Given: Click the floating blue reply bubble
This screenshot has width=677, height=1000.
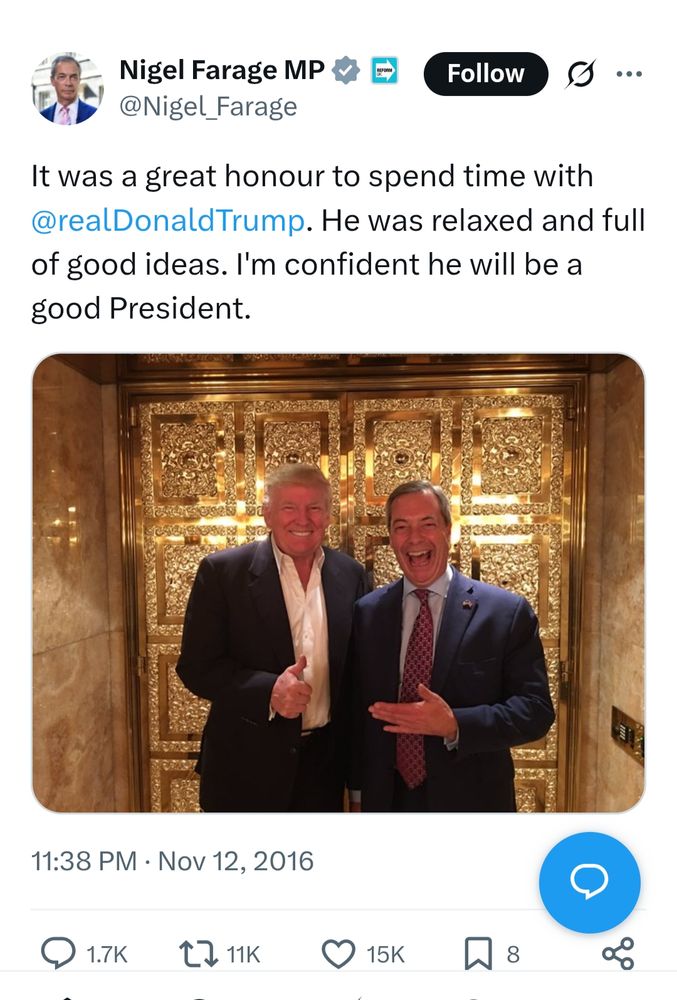Looking at the screenshot, I should 590,882.
